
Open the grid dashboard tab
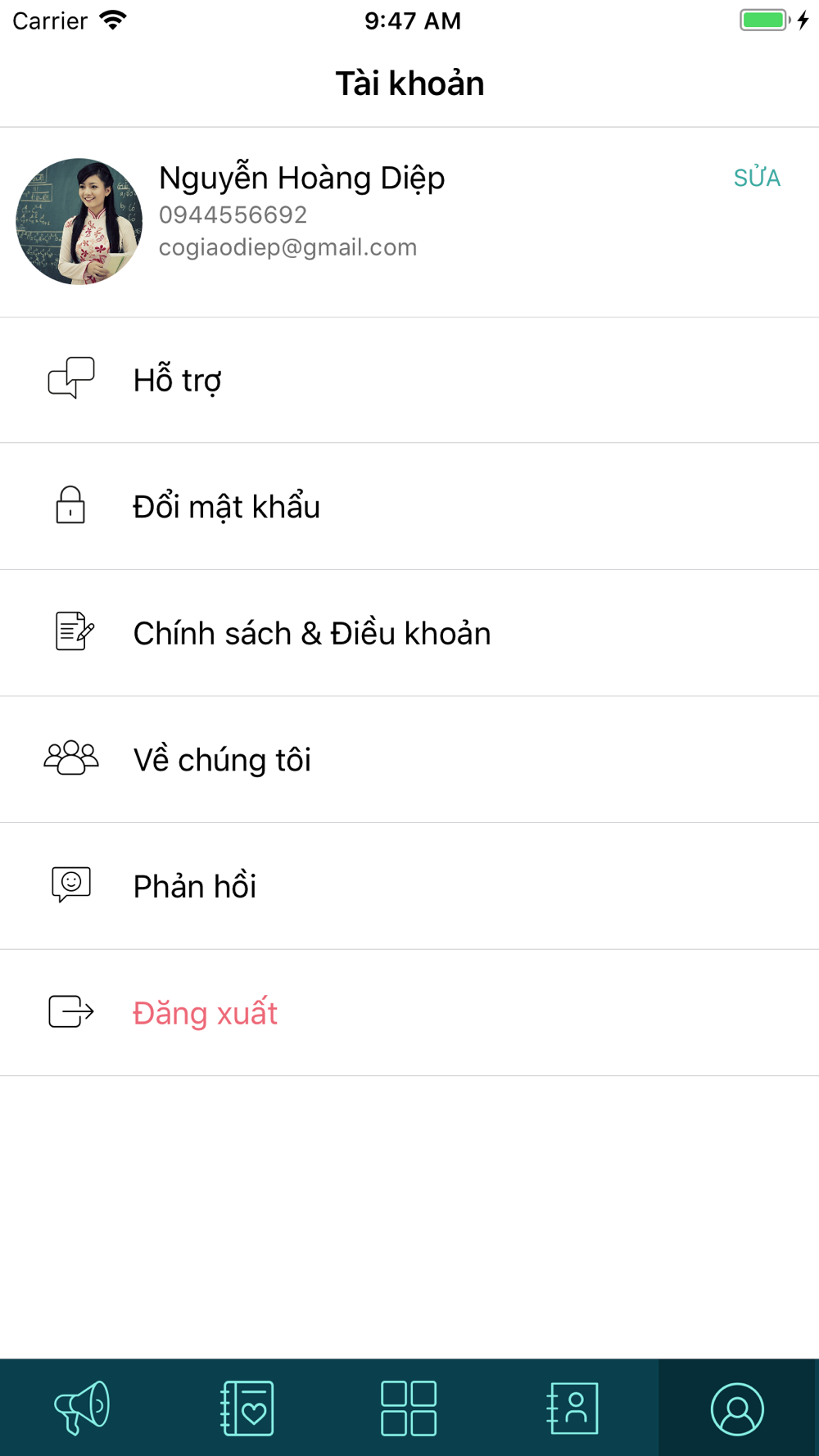409,1408
